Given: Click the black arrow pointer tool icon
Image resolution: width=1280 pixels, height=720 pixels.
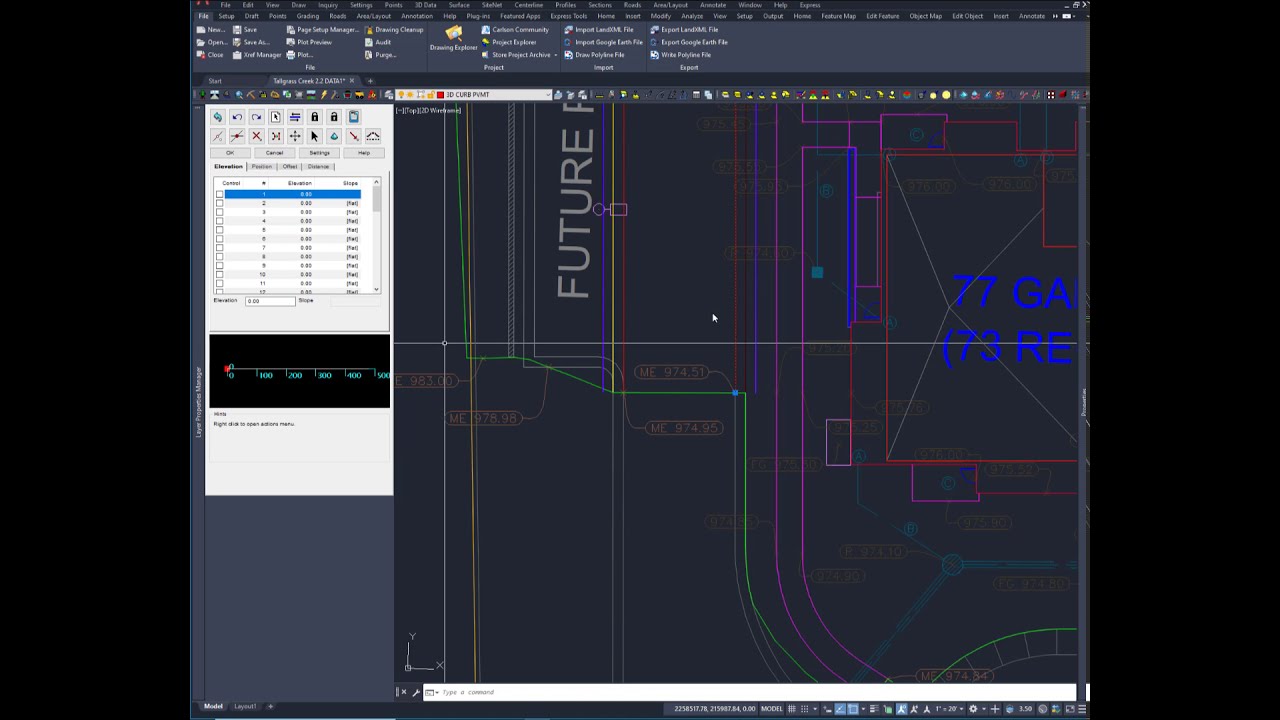Looking at the screenshot, I should (314, 136).
